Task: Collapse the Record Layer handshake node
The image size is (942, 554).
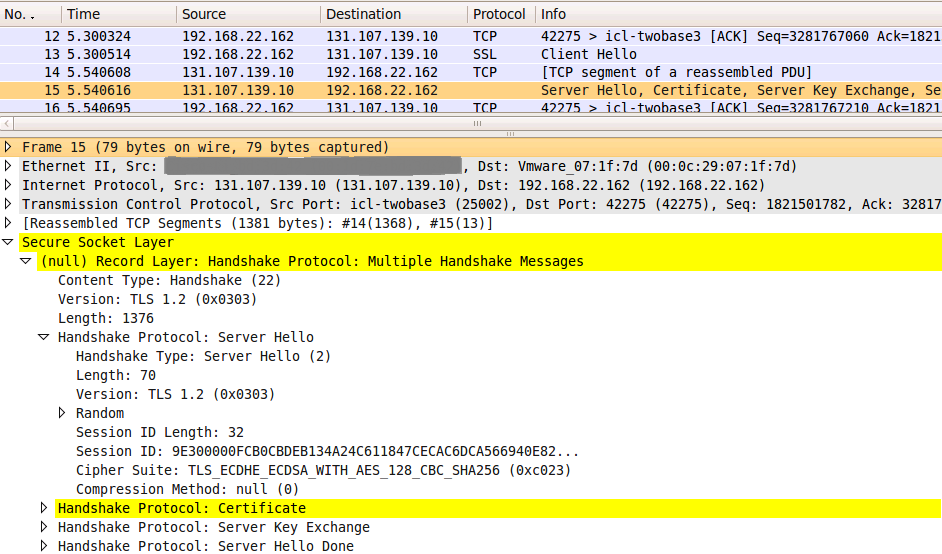Action: 26,261
